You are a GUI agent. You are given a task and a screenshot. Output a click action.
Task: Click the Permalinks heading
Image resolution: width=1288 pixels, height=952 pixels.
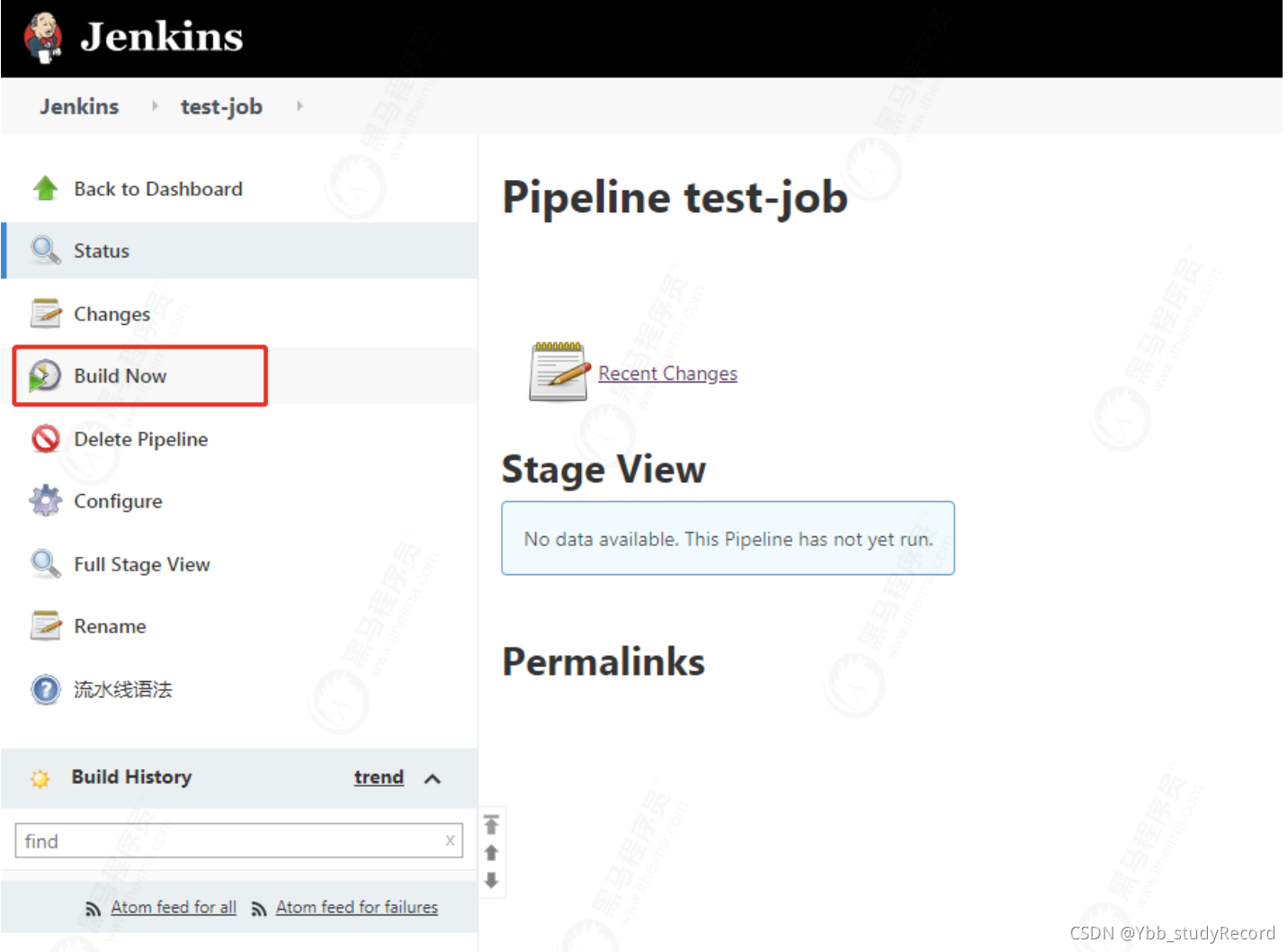point(604,662)
